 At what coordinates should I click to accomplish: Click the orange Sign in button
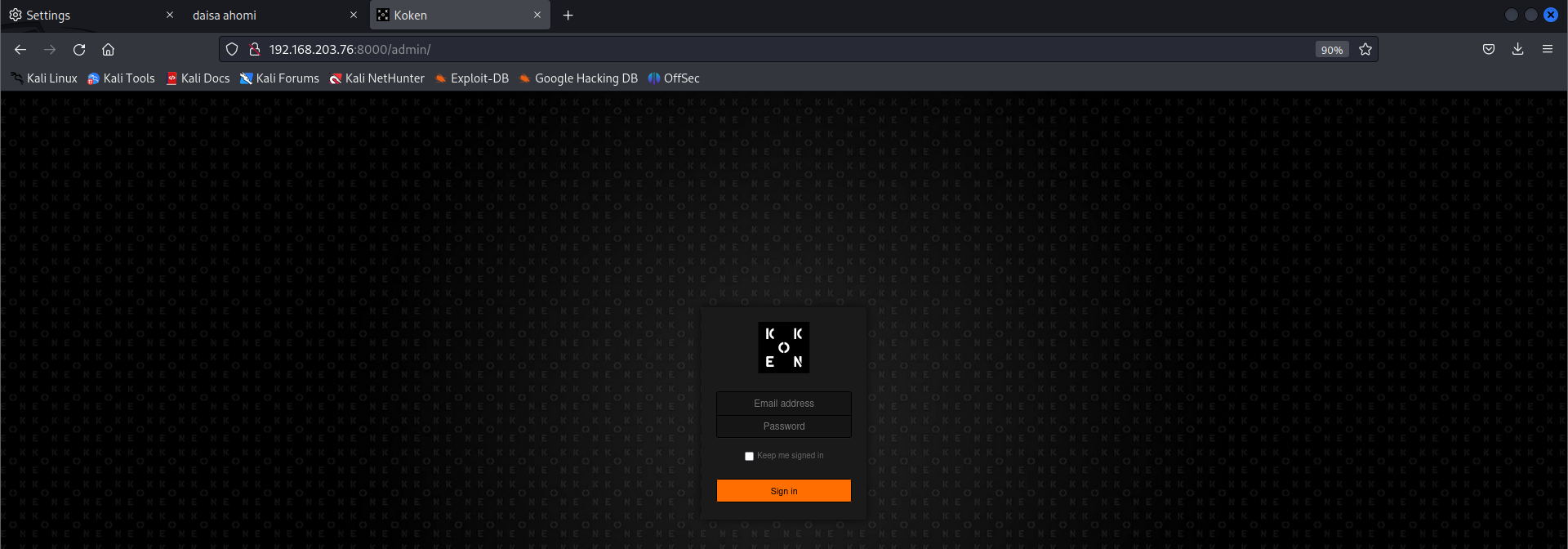[784, 491]
